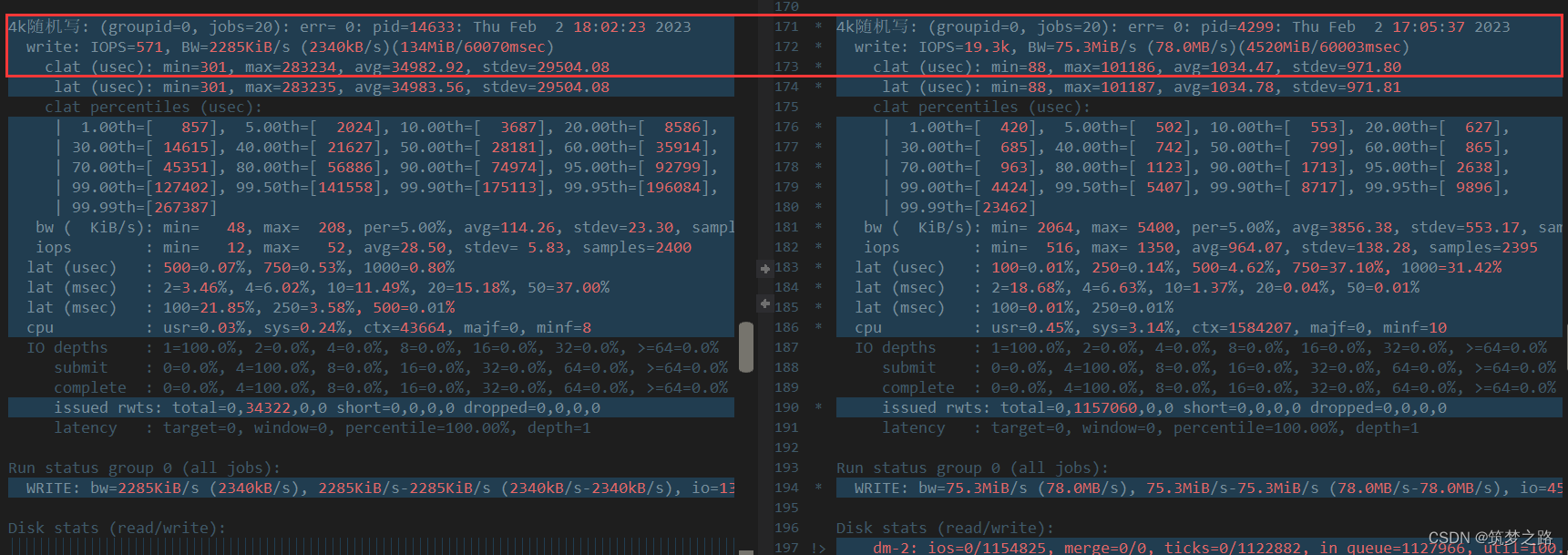Click percentile row with 50.00th=[ 28181]
The height and width of the screenshot is (555, 1568).
386,148
